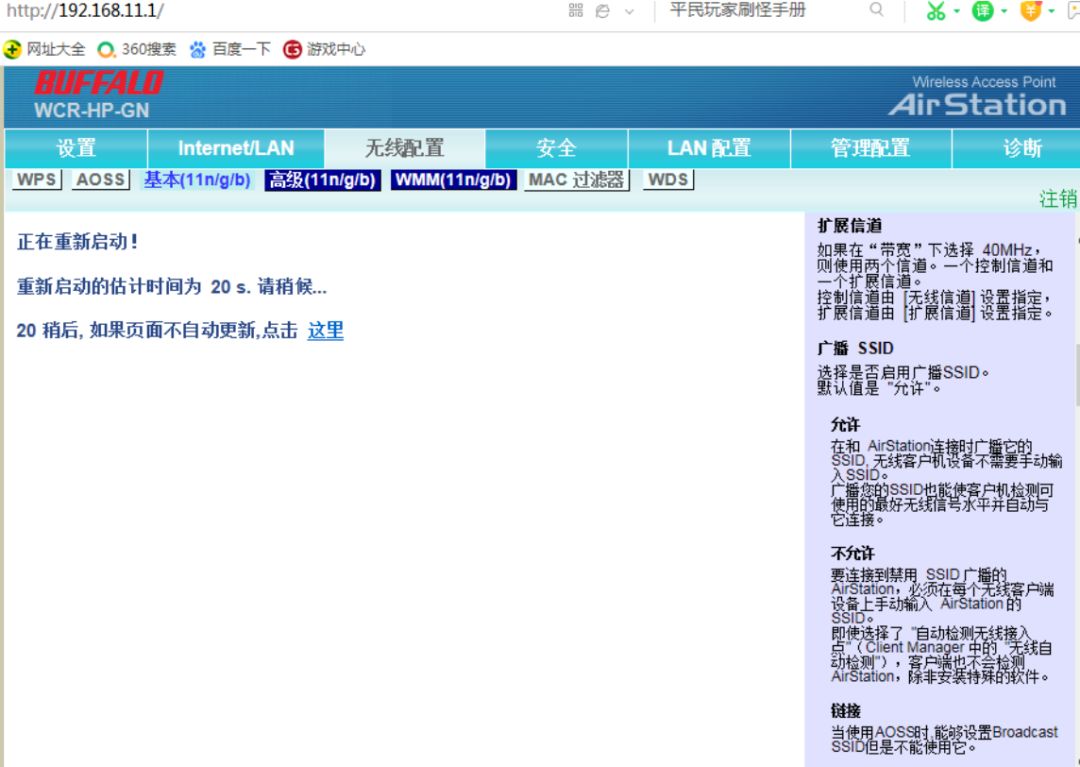Open the translate icon in the toolbar
Image resolution: width=1080 pixels, height=767 pixels.
(981, 12)
